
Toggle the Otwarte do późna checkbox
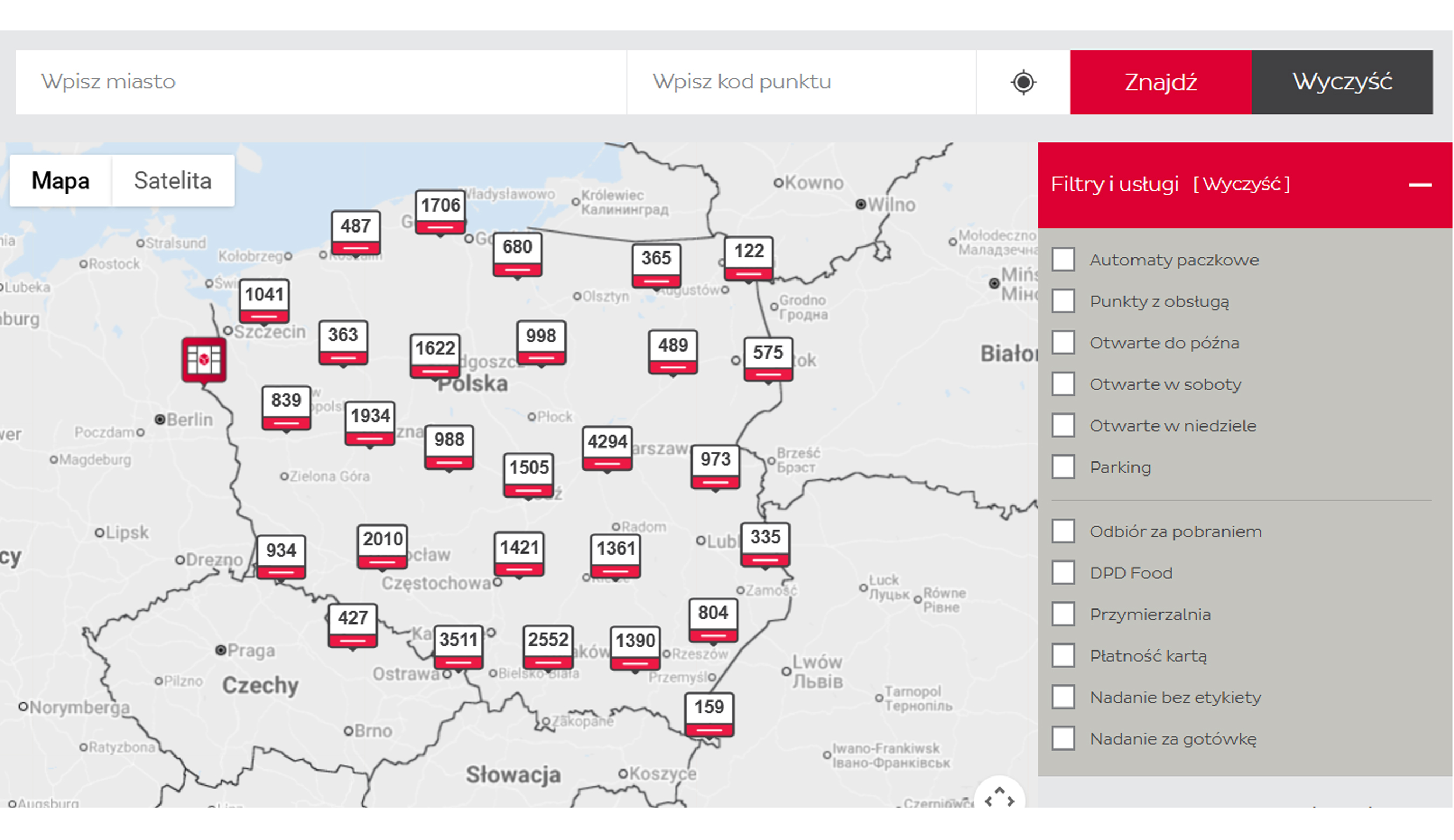[x=1063, y=342]
